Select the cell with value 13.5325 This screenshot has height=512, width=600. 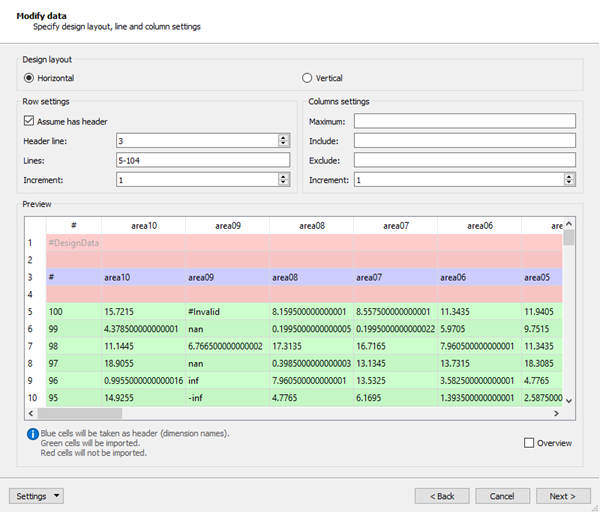click(x=396, y=380)
